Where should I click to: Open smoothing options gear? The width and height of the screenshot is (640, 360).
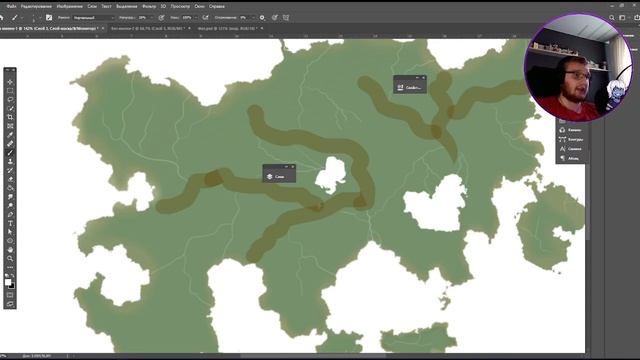point(262,18)
